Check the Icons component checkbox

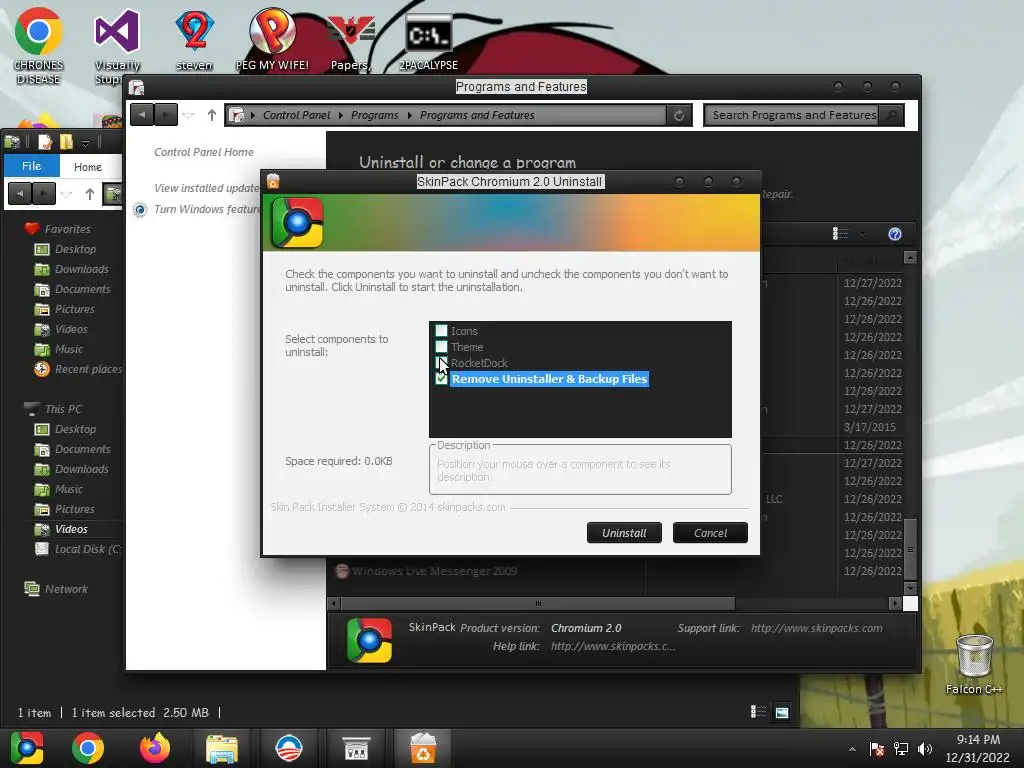point(441,330)
